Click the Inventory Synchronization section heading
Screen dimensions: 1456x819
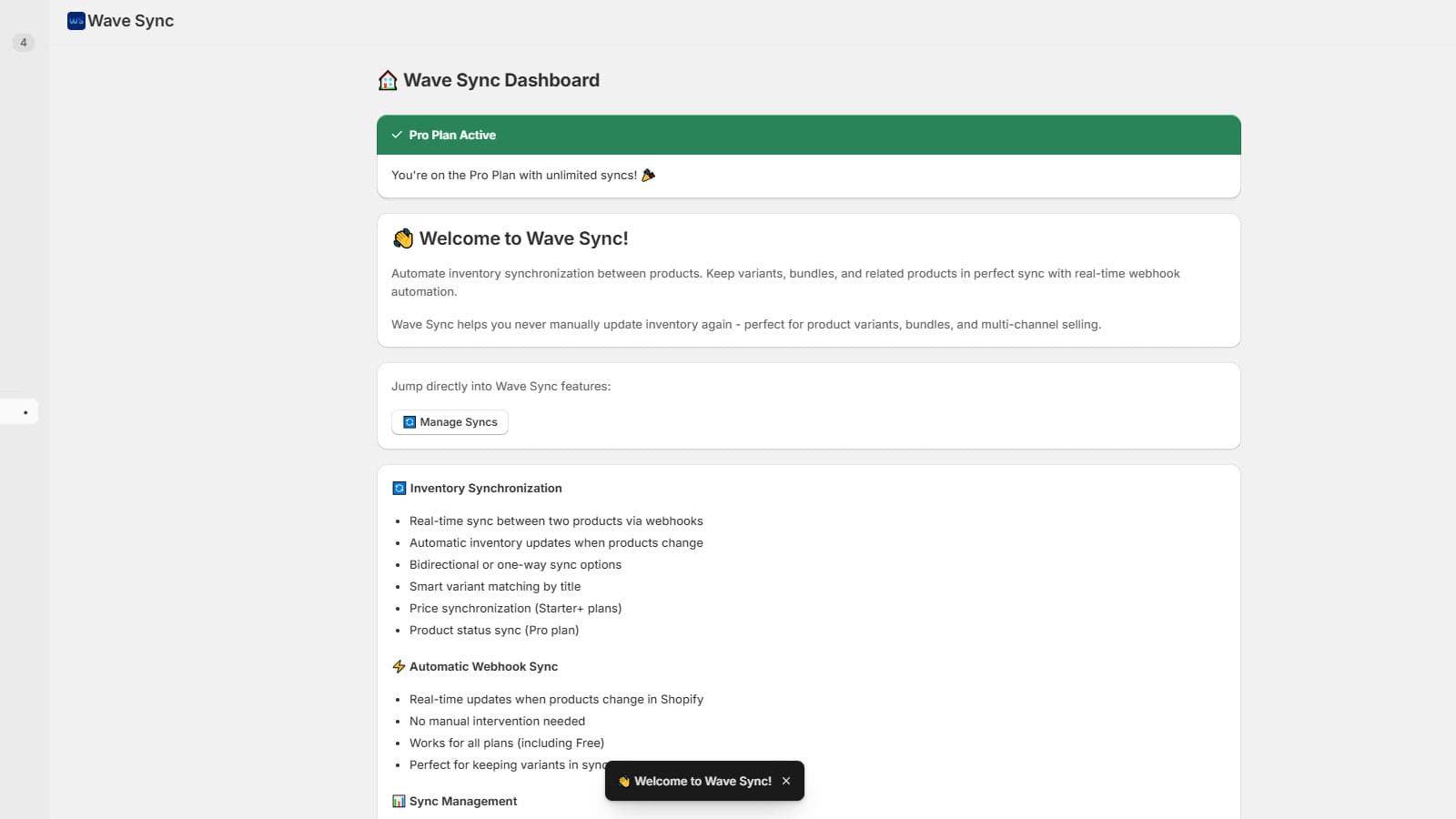(486, 489)
